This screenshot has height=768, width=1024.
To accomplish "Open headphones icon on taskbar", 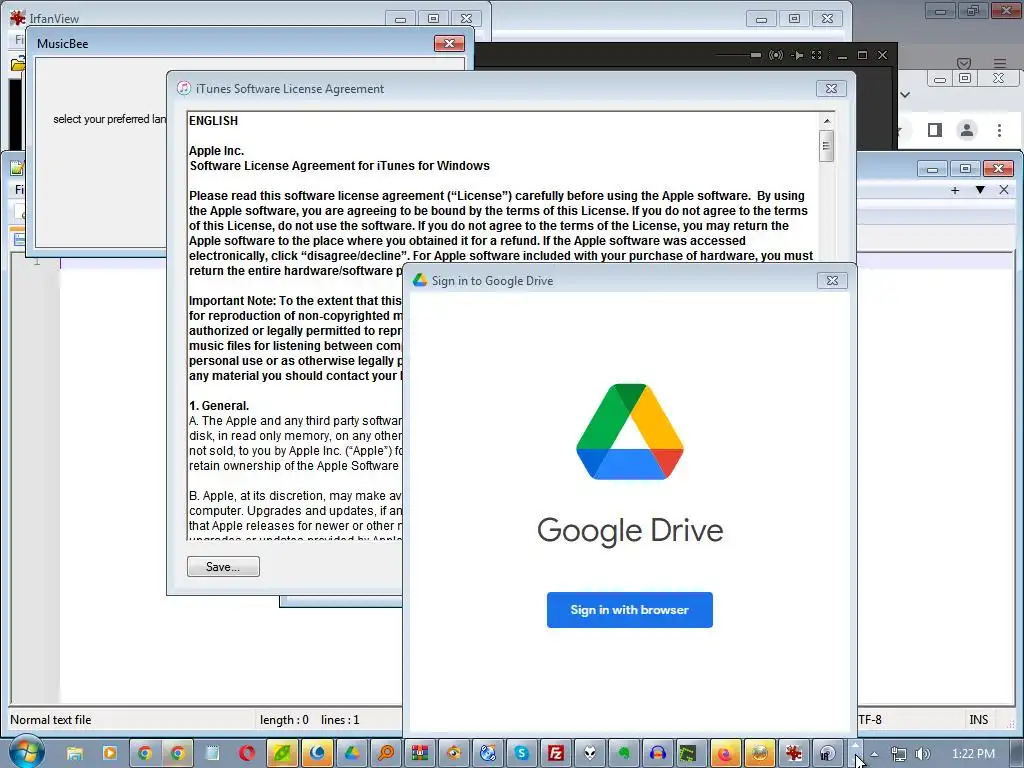I will point(658,754).
